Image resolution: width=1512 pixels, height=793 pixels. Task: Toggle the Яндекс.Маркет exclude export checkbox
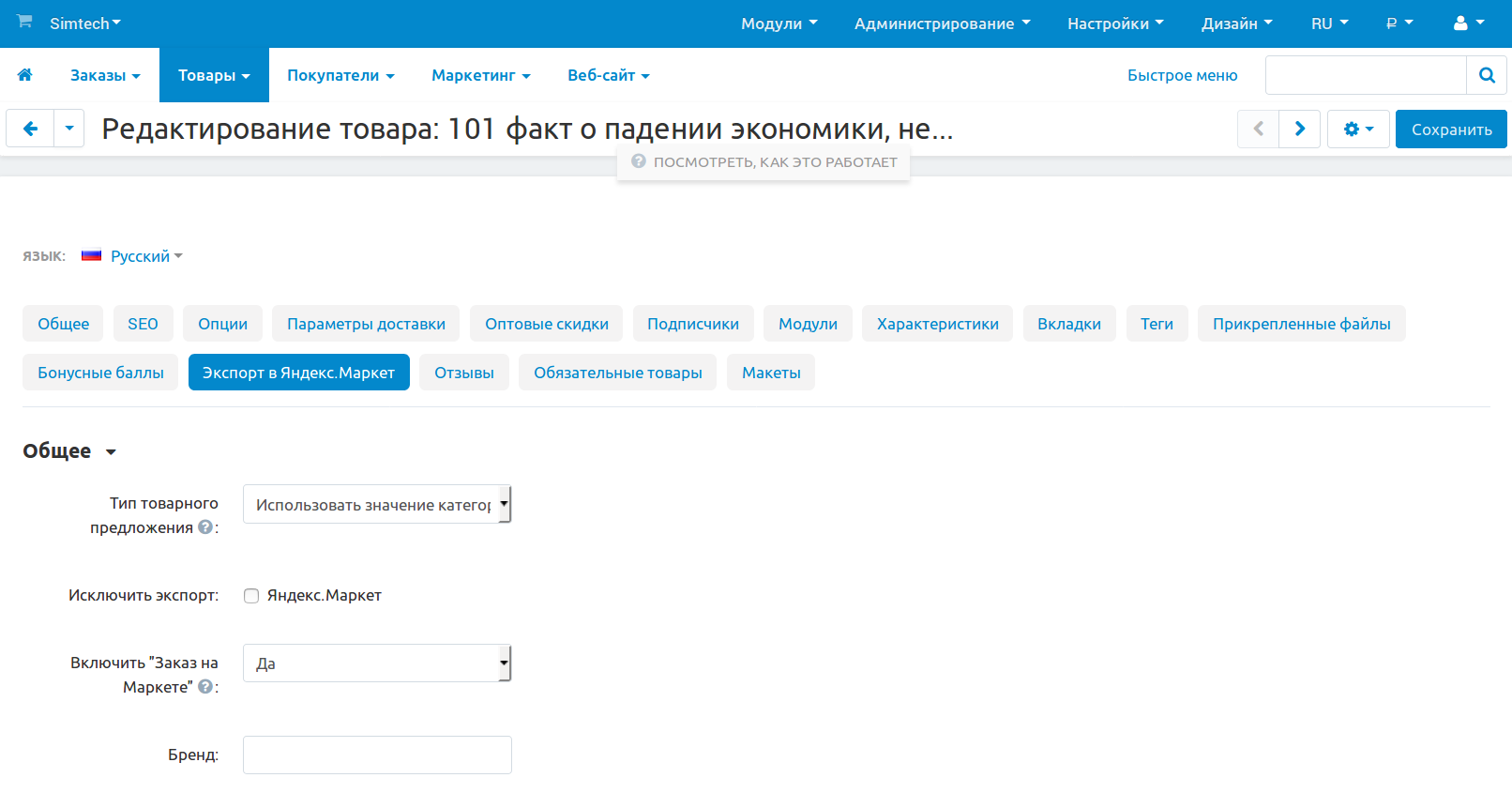coord(251,596)
